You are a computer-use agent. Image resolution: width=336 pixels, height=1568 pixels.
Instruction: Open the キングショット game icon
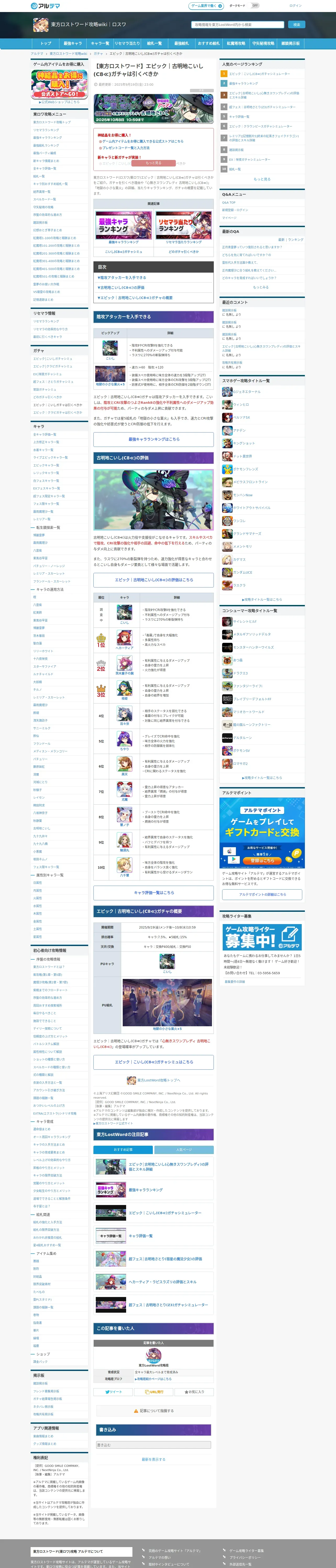tap(227, 443)
